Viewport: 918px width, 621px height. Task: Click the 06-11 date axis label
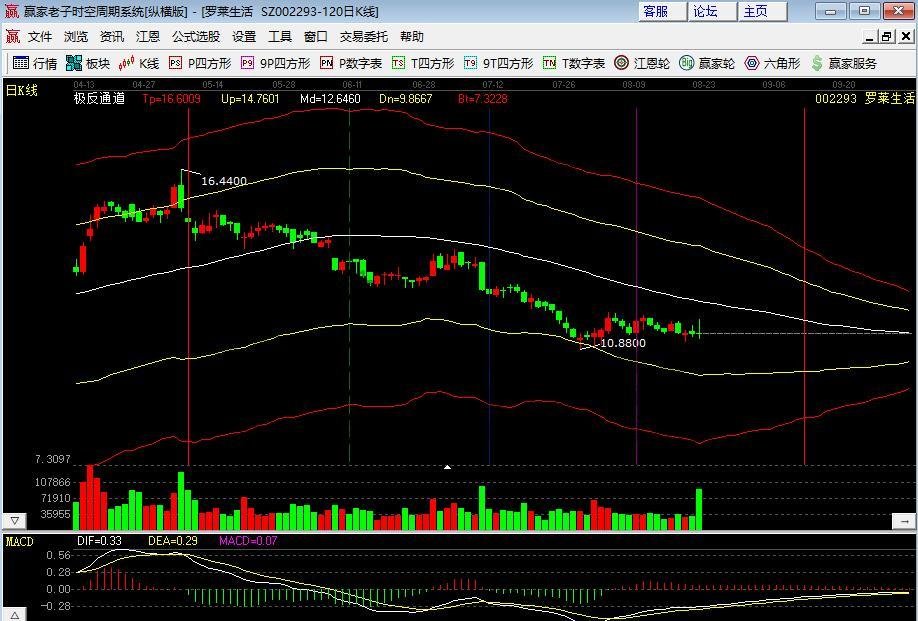tap(352, 85)
